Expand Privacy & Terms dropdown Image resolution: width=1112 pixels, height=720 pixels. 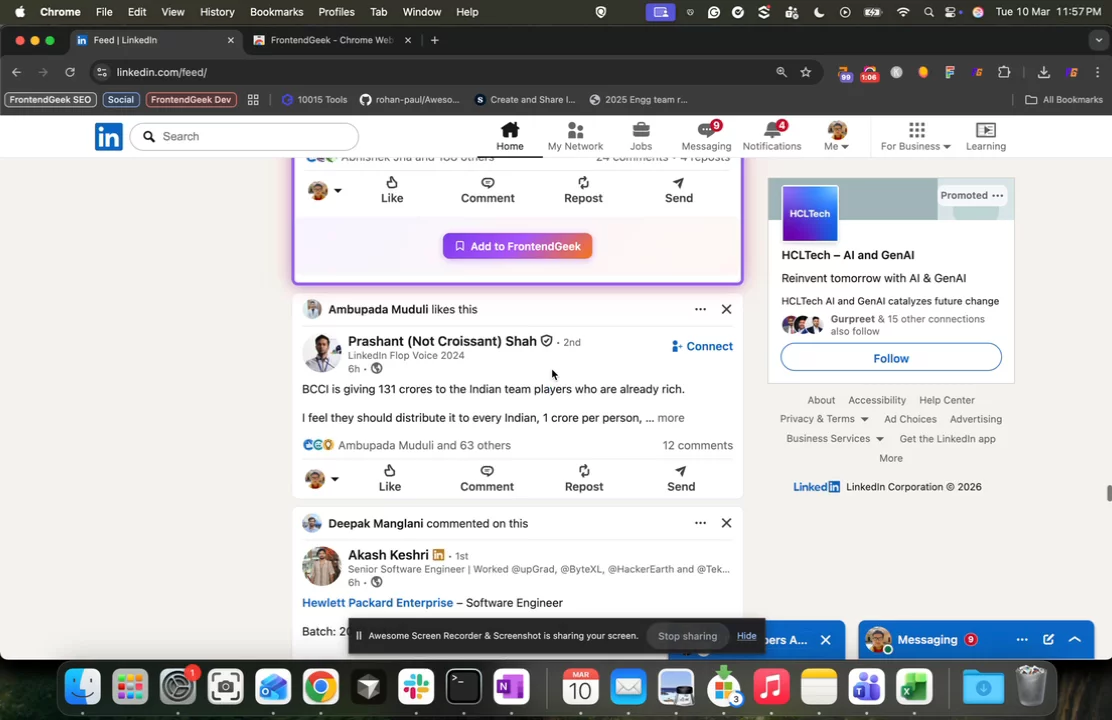824,419
